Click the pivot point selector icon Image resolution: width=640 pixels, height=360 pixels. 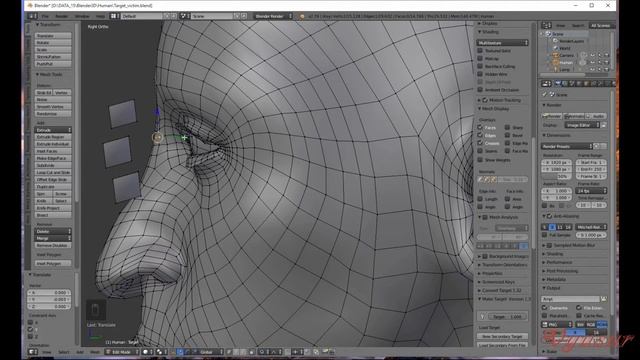pos(160,352)
